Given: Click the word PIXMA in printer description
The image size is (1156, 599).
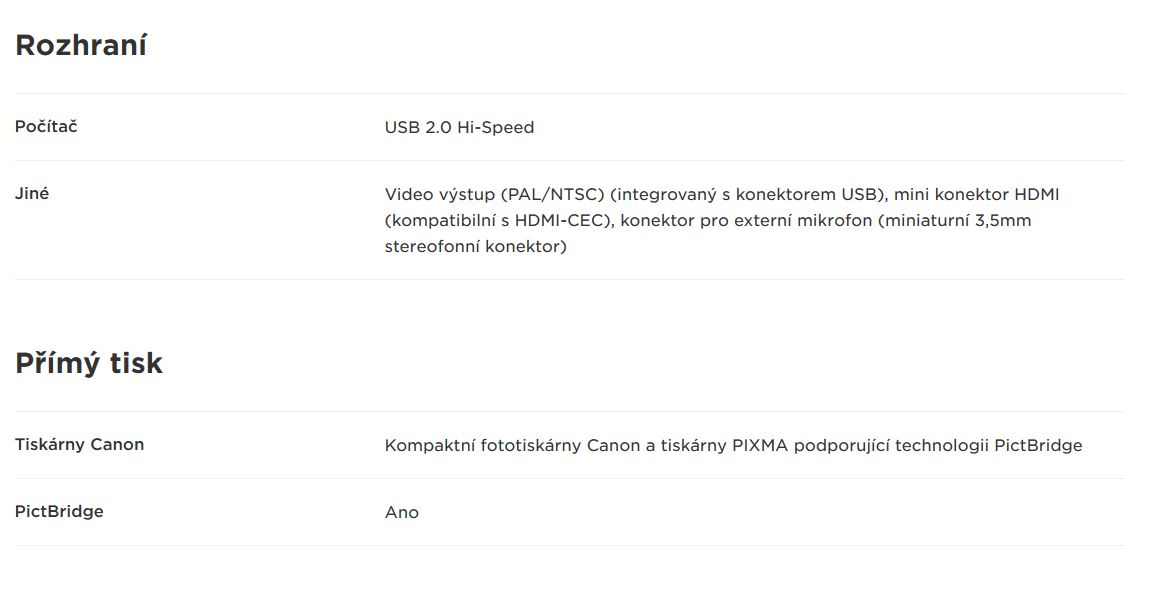Looking at the screenshot, I should 760,446.
